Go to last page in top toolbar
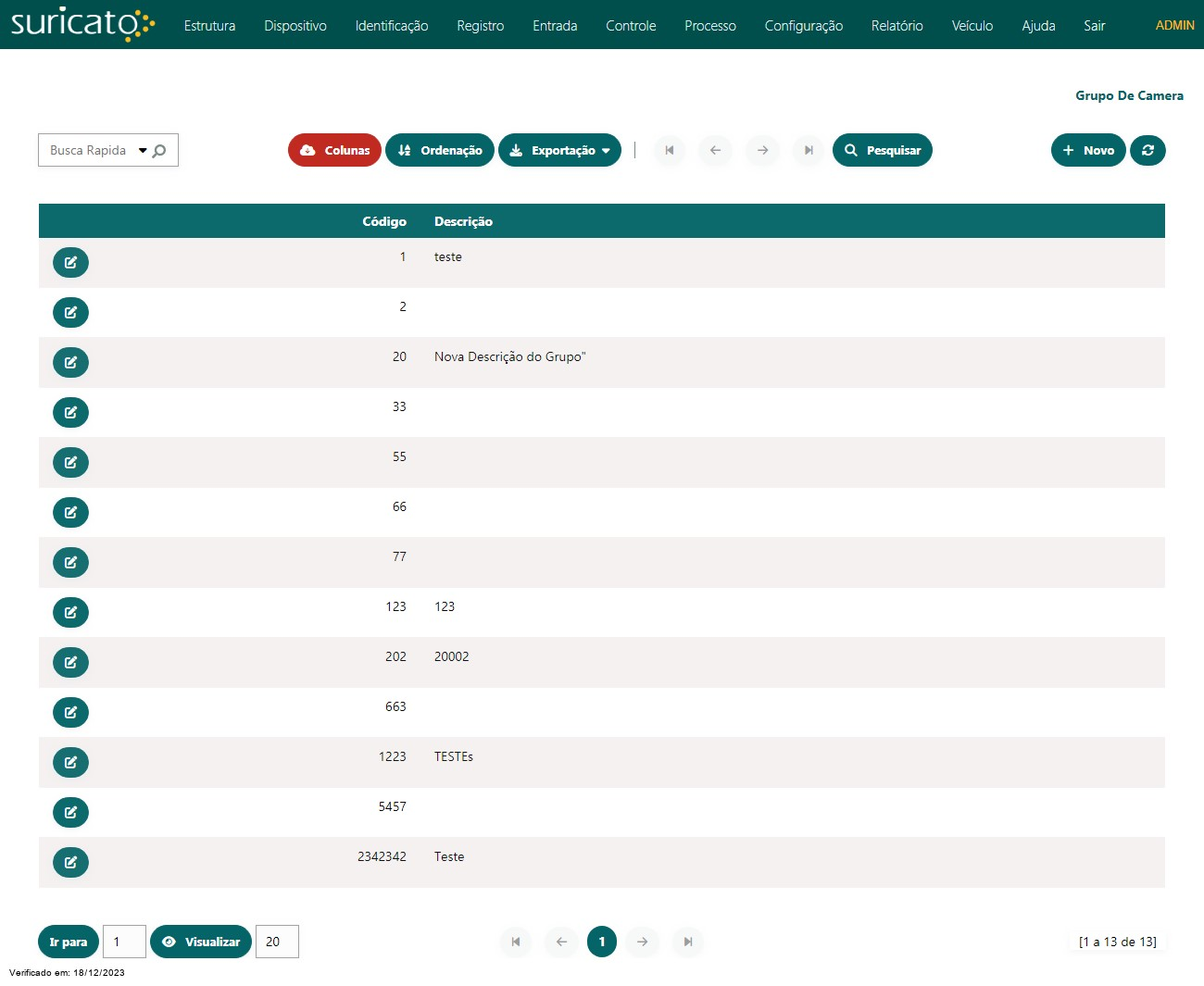This screenshot has height=986, width=1204. coord(809,150)
